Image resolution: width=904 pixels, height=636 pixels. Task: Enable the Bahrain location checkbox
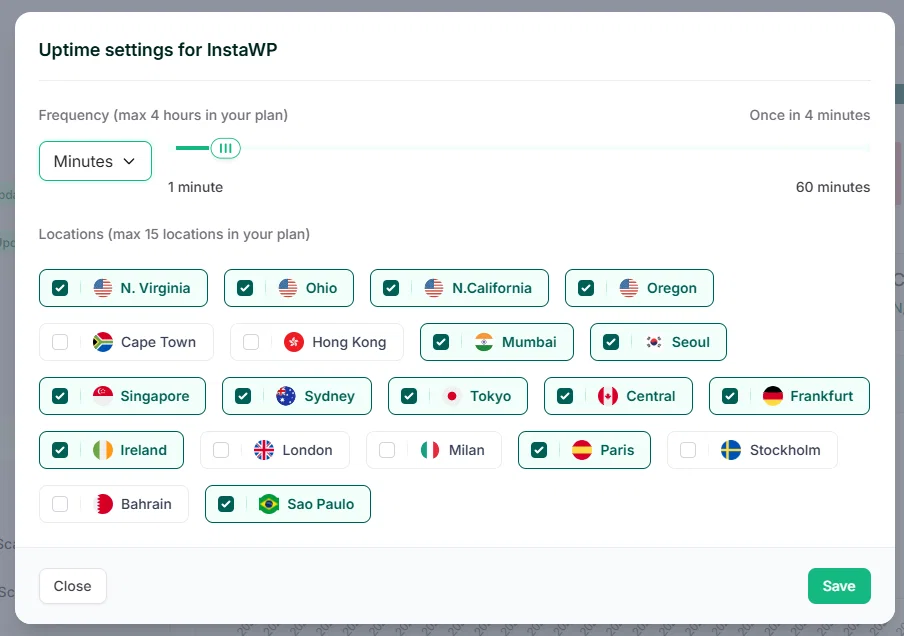pos(60,504)
